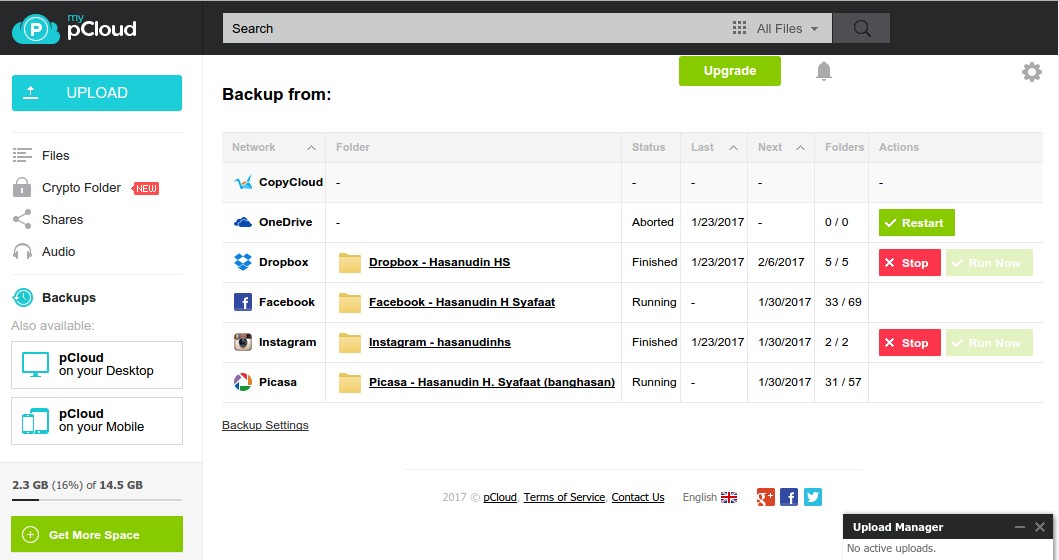Stop the Instagram backup
This screenshot has width=1059, height=560.
point(909,342)
